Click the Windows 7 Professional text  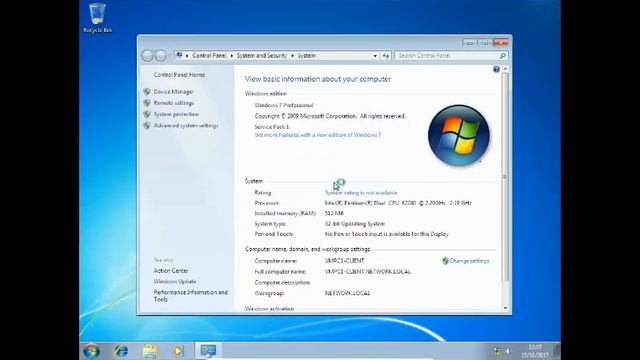(x=284, y=105)
